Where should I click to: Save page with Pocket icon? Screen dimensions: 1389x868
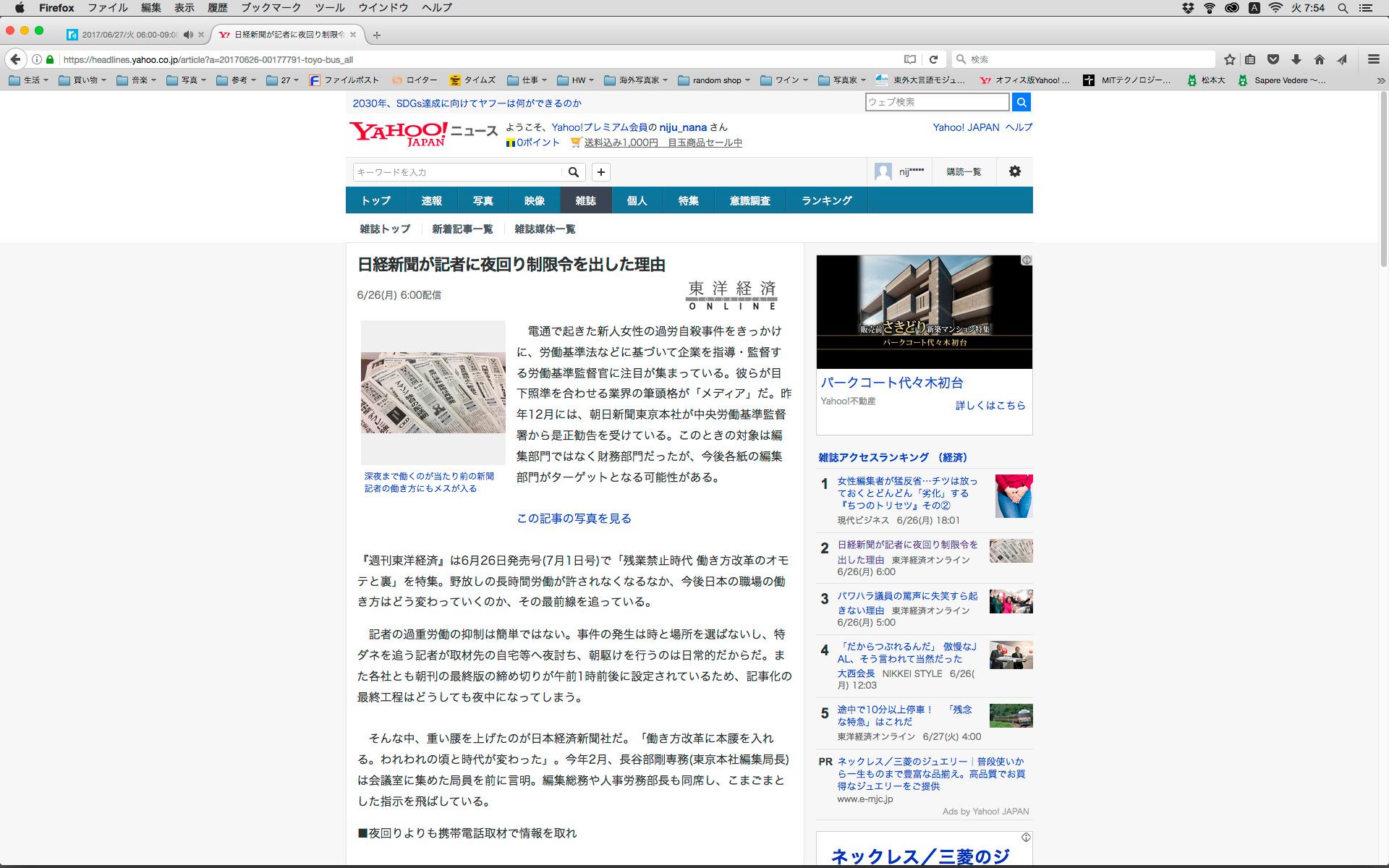[1273, 59]
